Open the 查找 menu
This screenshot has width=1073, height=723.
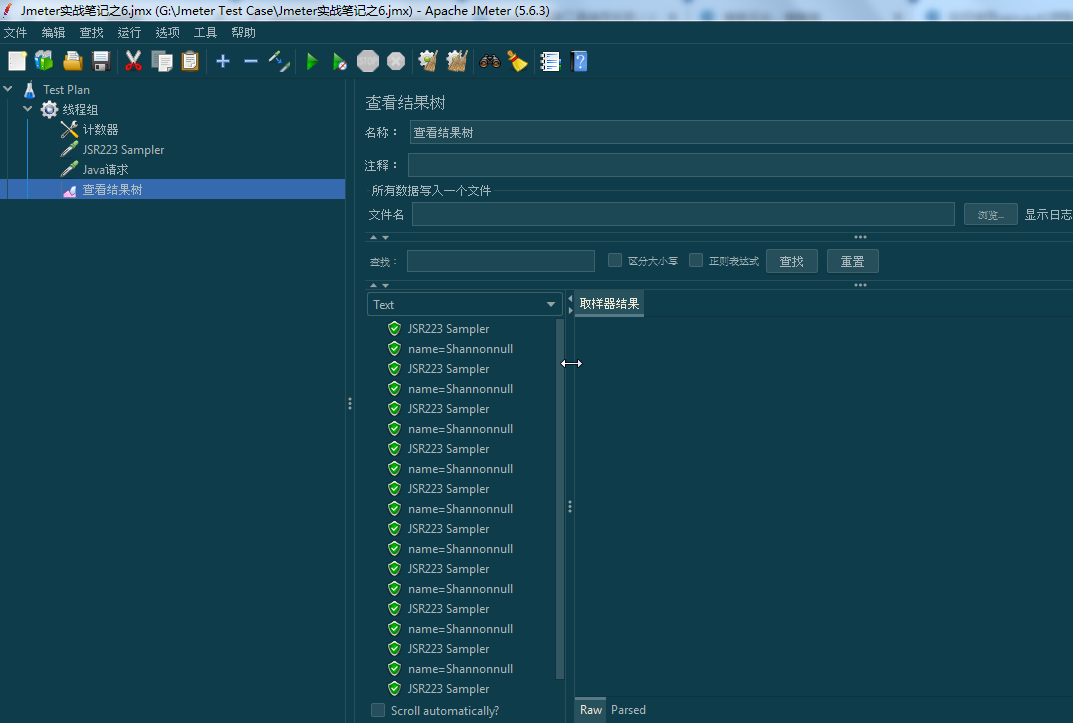click(91, 32)
